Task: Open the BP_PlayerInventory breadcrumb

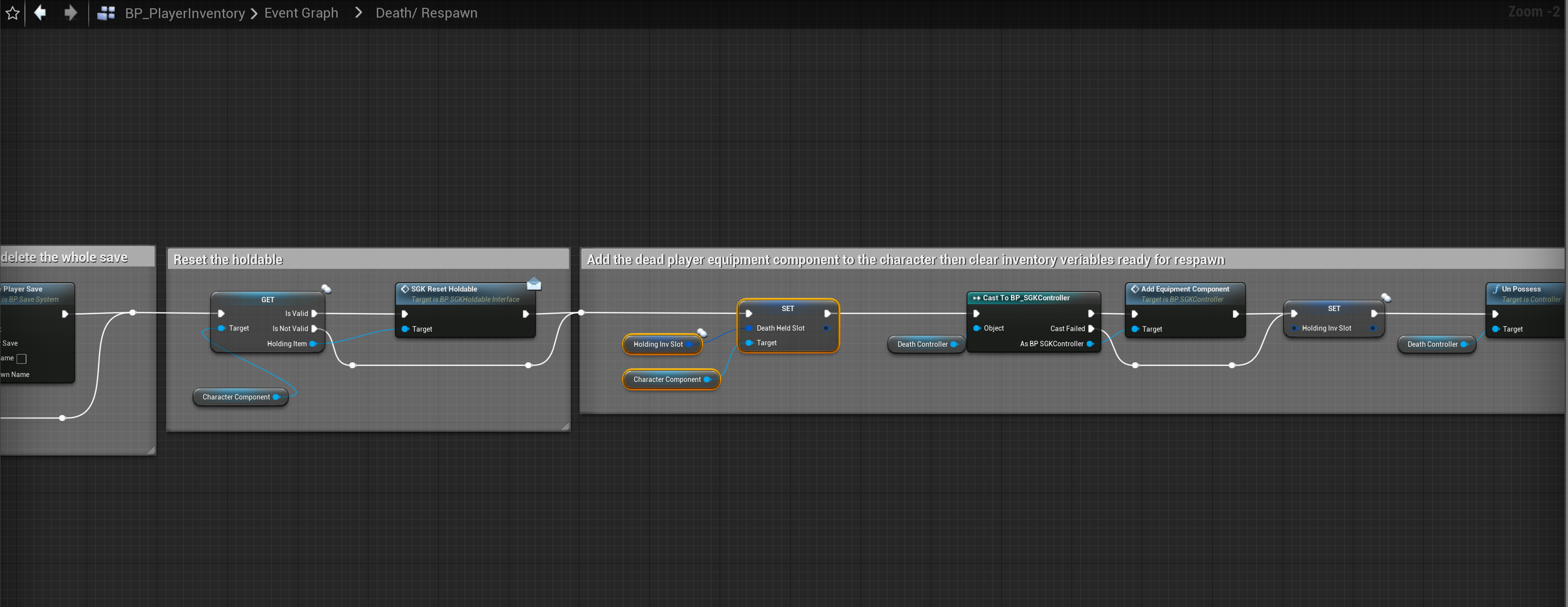Action: (x=184, y=13)
